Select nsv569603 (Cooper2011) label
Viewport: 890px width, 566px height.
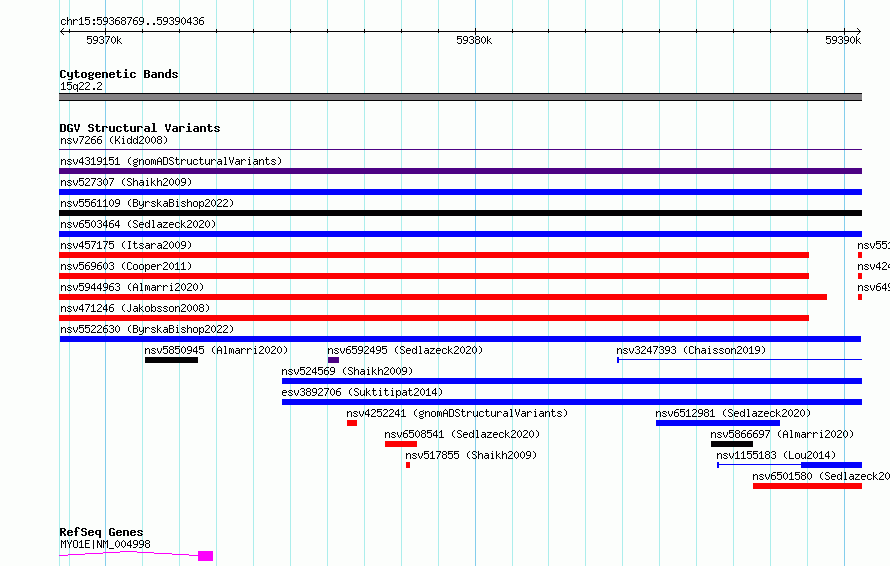coord(126,266)
